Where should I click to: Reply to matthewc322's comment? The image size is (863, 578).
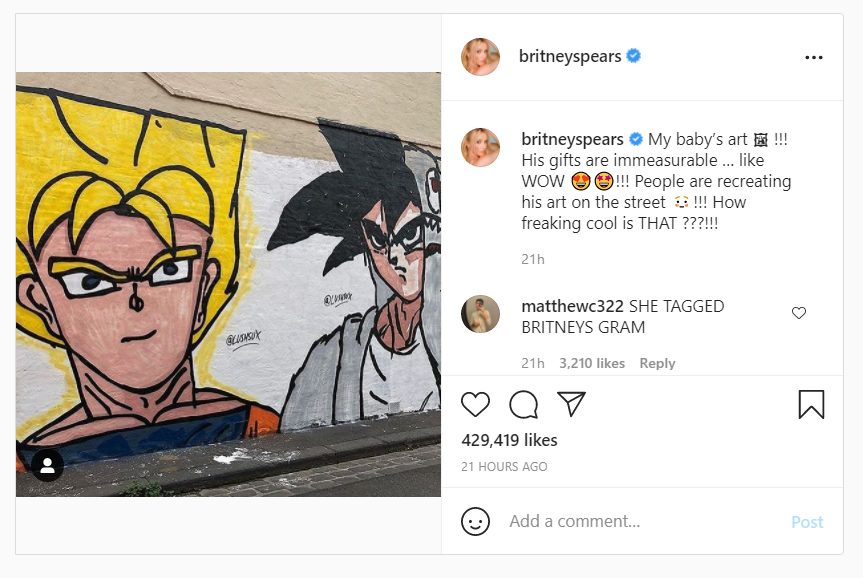657,363
